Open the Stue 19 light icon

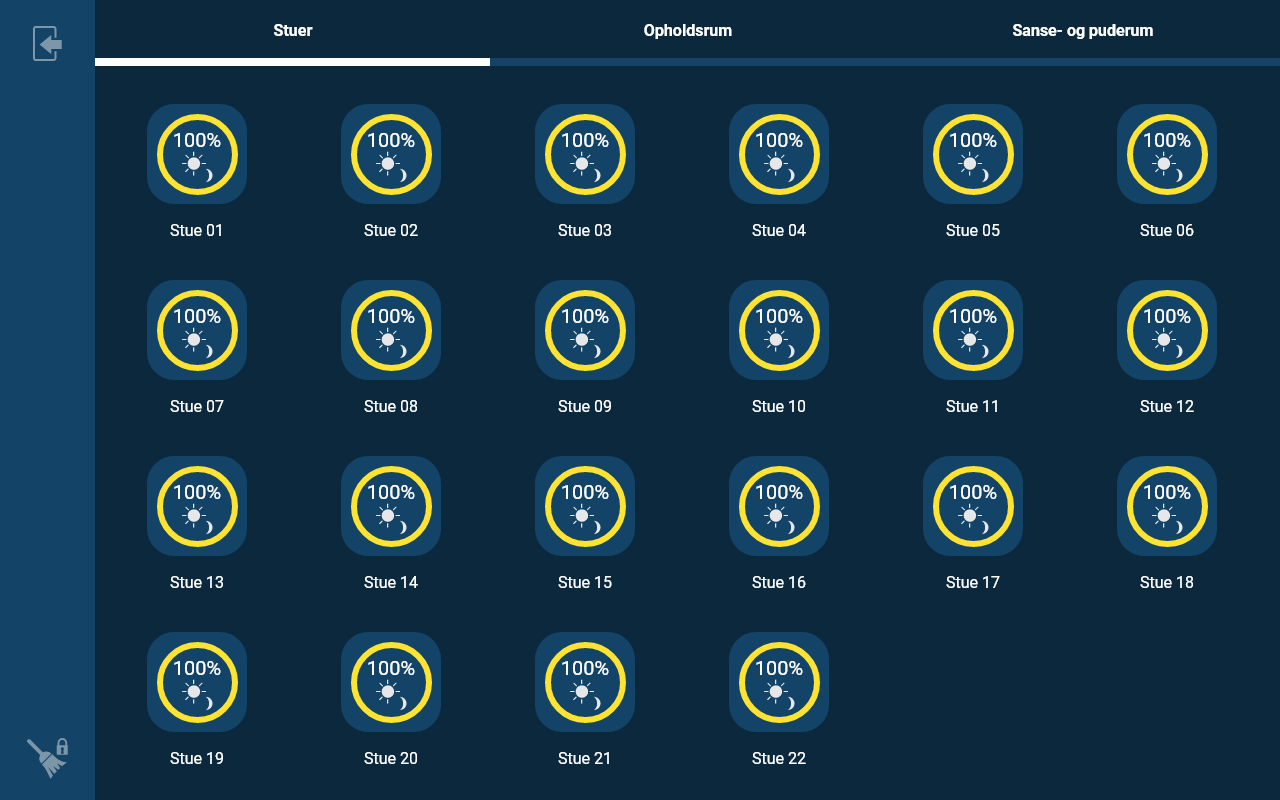(x=197, y=682)
